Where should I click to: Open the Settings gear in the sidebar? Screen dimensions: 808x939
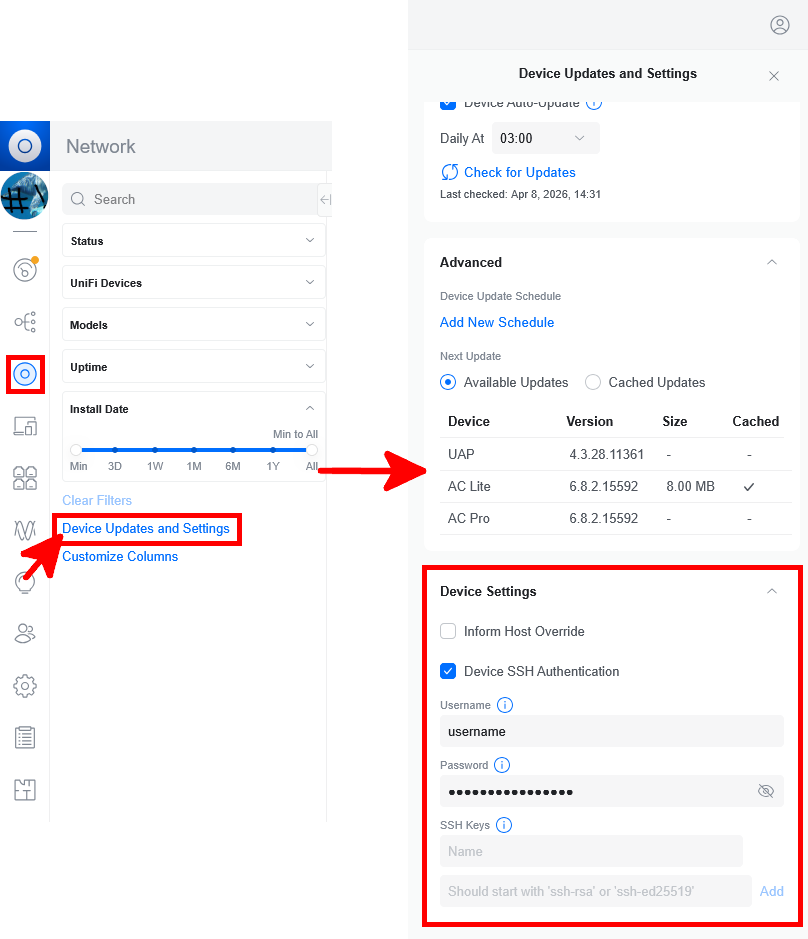24,686
